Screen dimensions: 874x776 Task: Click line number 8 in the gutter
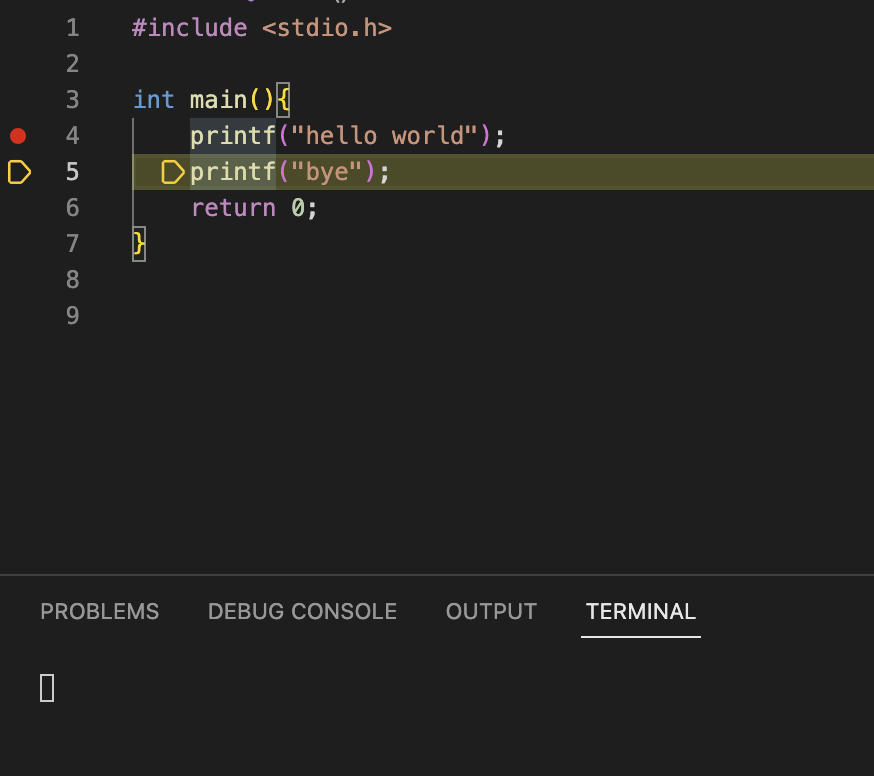pos(72,280)
